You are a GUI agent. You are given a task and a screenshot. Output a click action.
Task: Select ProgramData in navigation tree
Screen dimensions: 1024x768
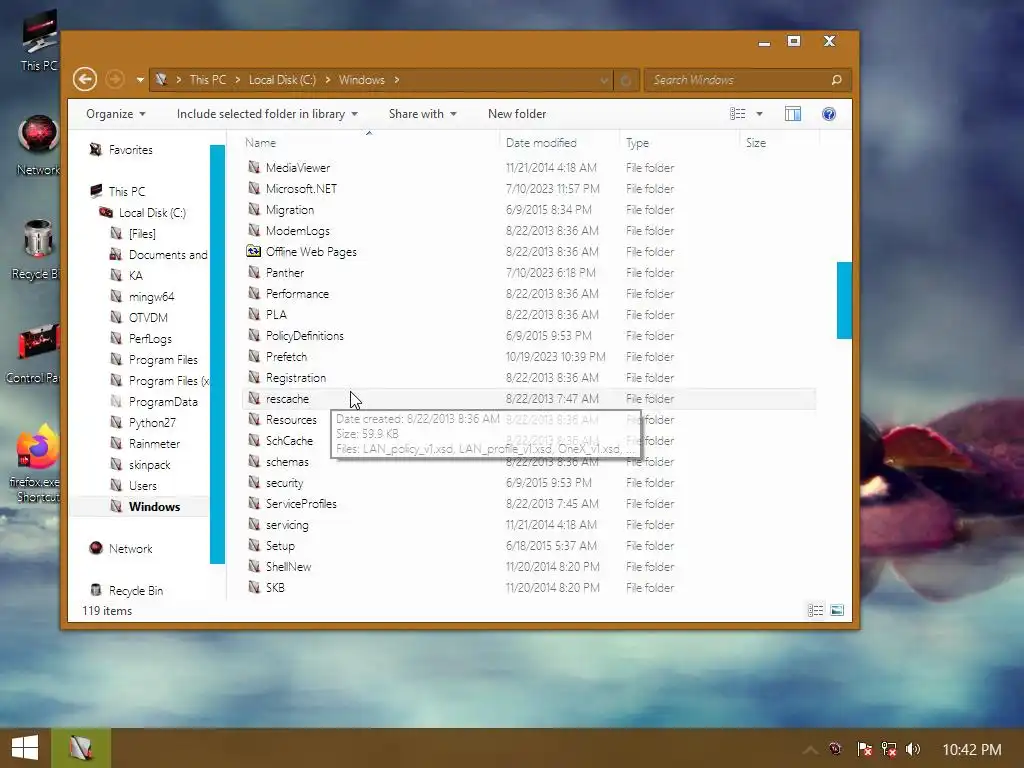pyautogui.click(x=163, y=402)
